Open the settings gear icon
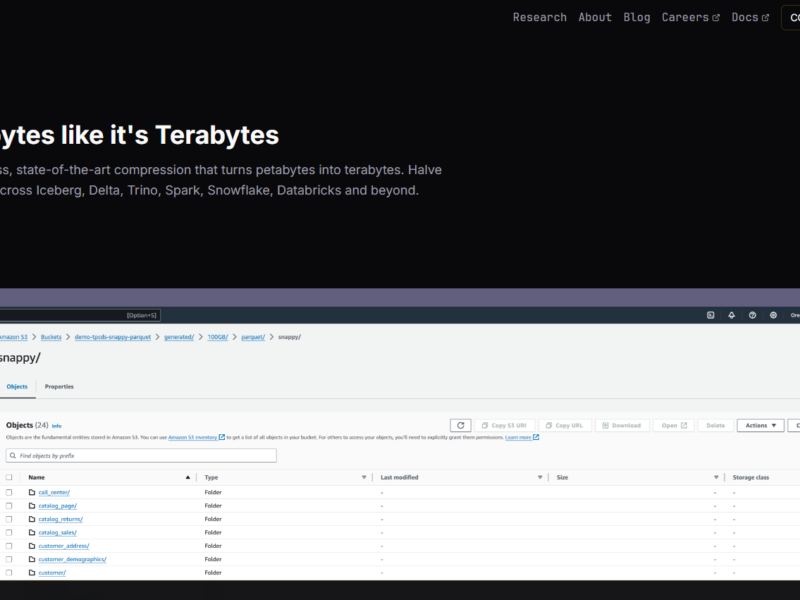Screen dimensions: 800x600 coord(773,315)
